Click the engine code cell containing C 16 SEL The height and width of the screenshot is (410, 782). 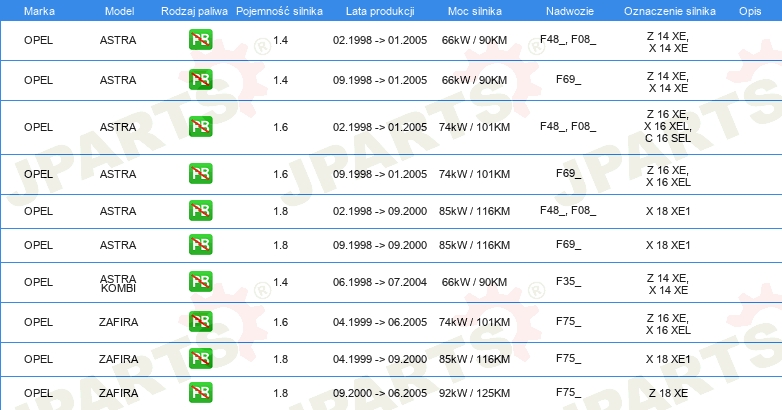pos(668,126)
